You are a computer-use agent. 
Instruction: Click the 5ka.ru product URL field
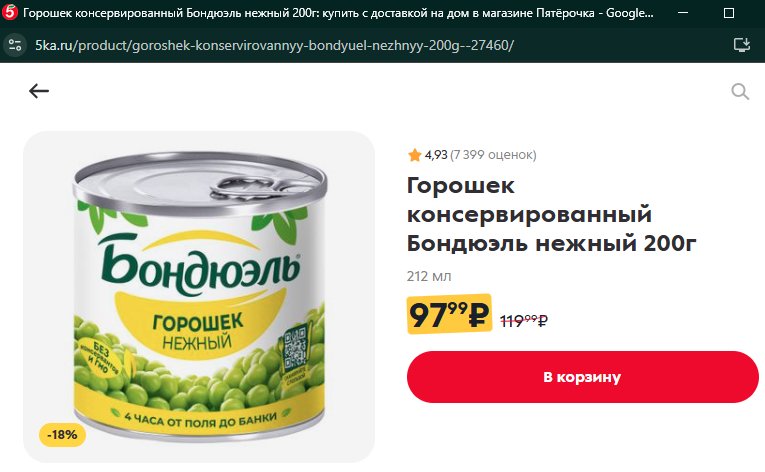coord(274,45)
